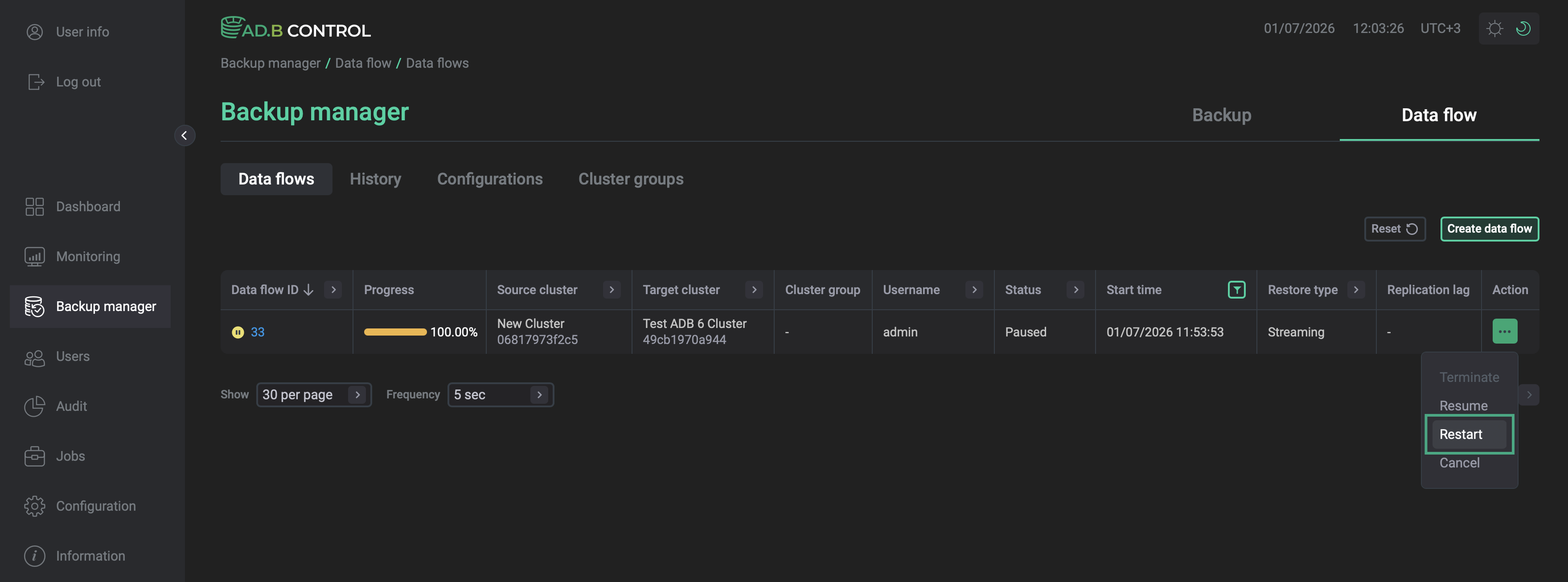Switch to light theme with sun icon
The width and height of the screenshot is (1568, 582).
coord(1494,29)
